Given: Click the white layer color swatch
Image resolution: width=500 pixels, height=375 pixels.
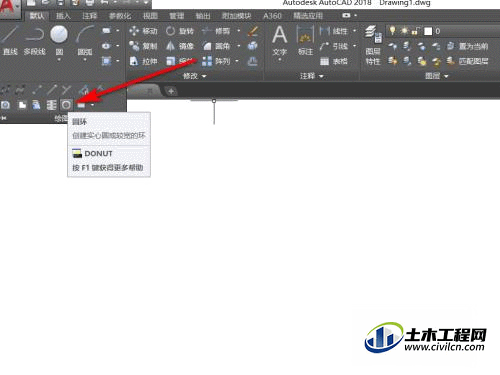Looking at the screenshot, I should (x=428, y=31).
